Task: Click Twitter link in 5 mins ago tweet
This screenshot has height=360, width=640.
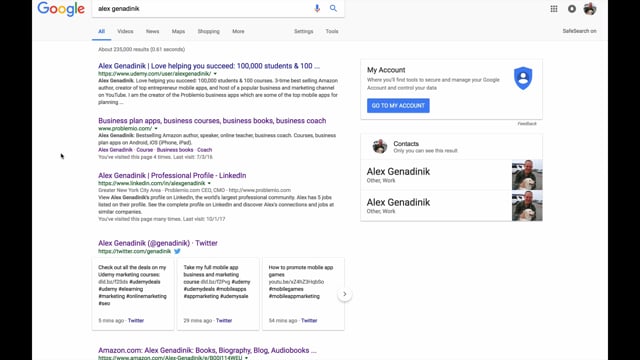Action: 136,321
